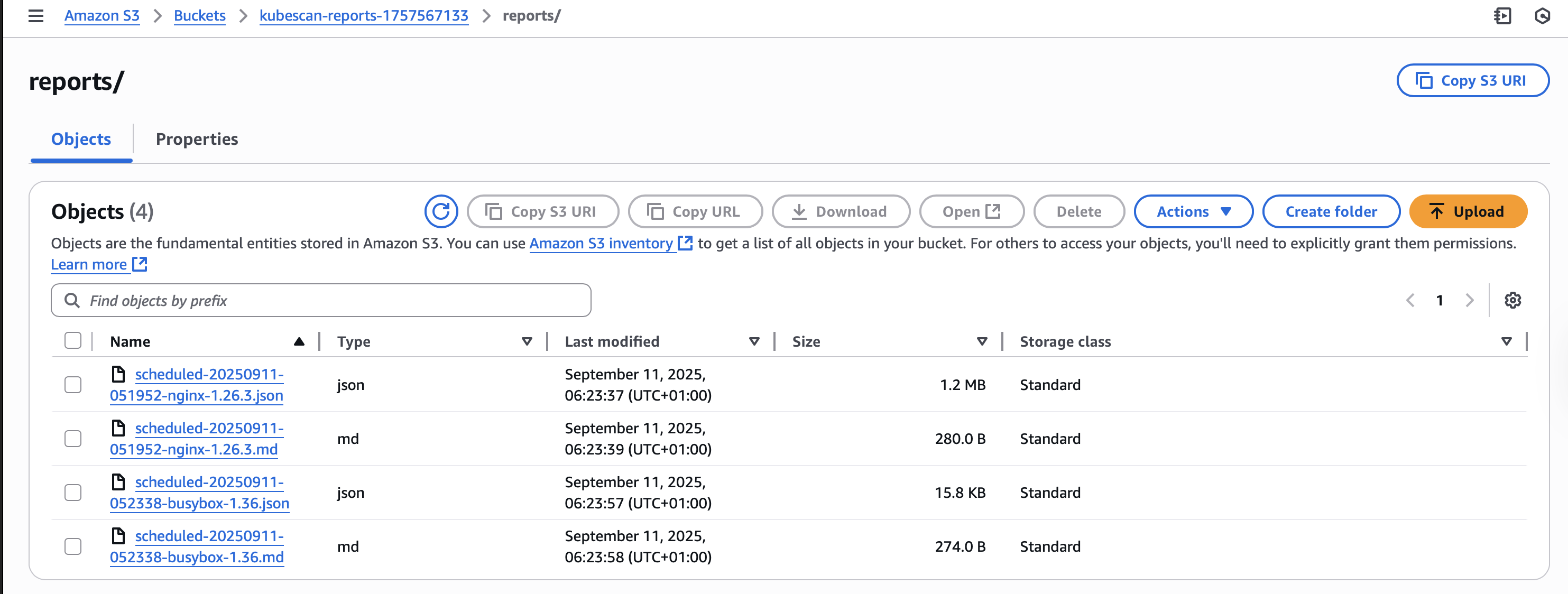Viewport: 1568px width, 594px height.
Task: Click the Create folder button
Action: pos(1331,211)
